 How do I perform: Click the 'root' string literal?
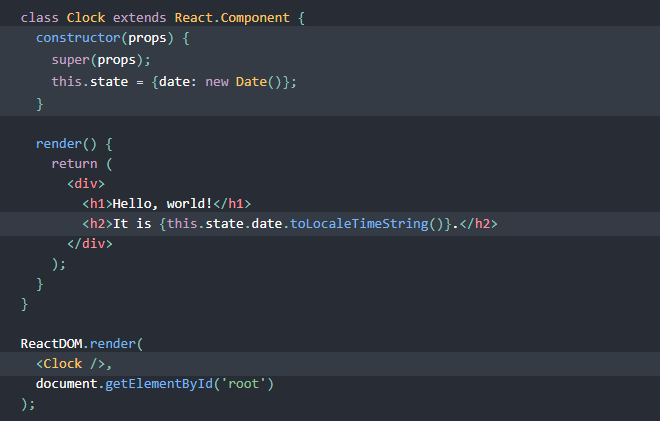[x=245, y=384]
